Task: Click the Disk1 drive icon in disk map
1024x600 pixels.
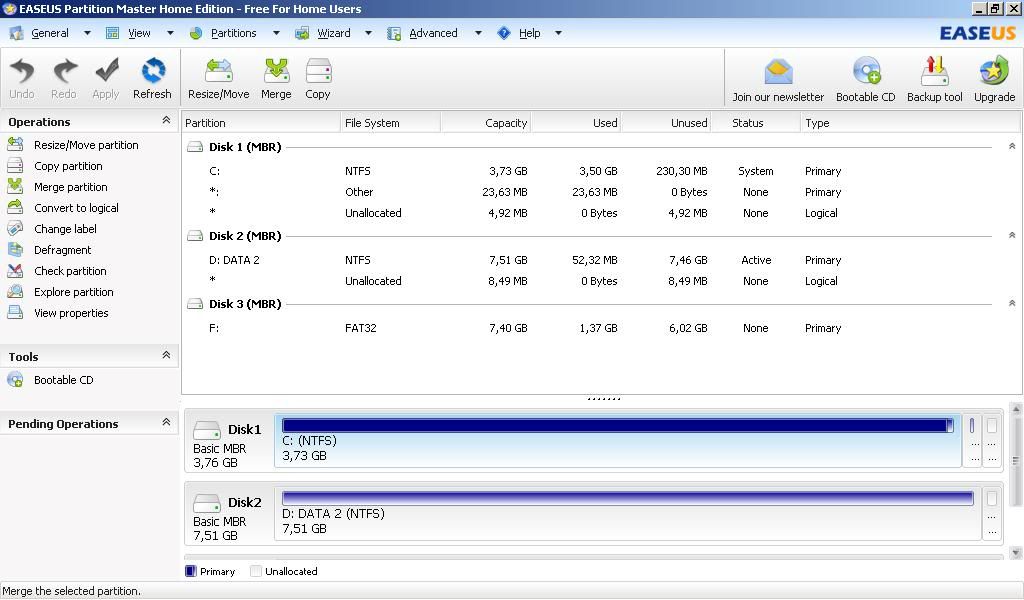Action: 207,430
